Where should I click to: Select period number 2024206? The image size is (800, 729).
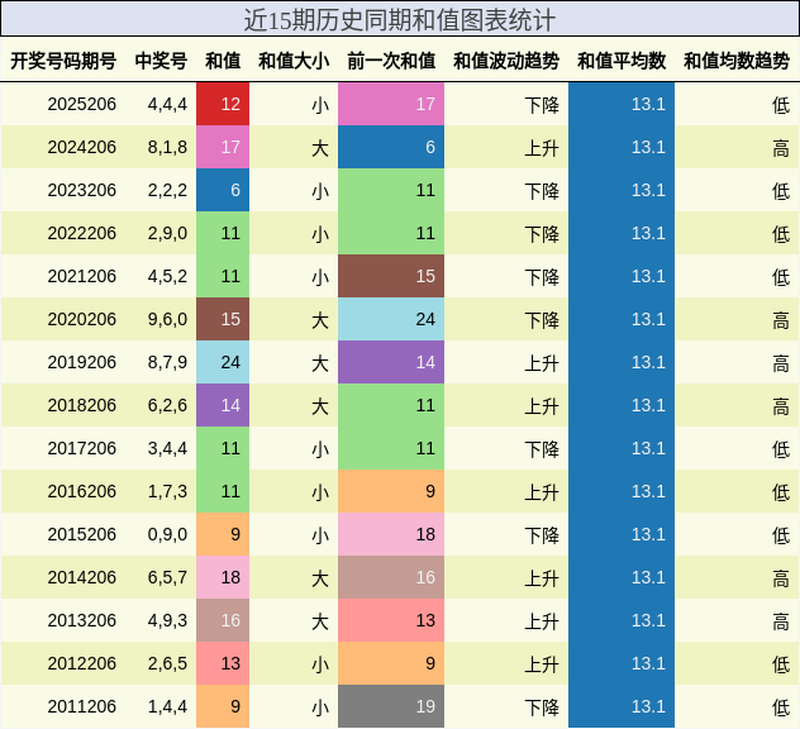tap(82, 147)
